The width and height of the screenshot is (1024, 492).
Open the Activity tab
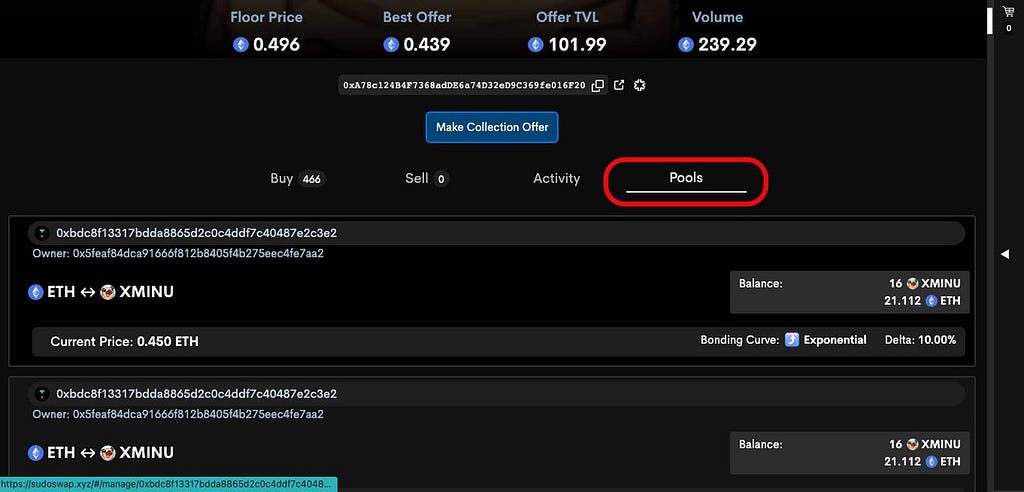[556, 178]
